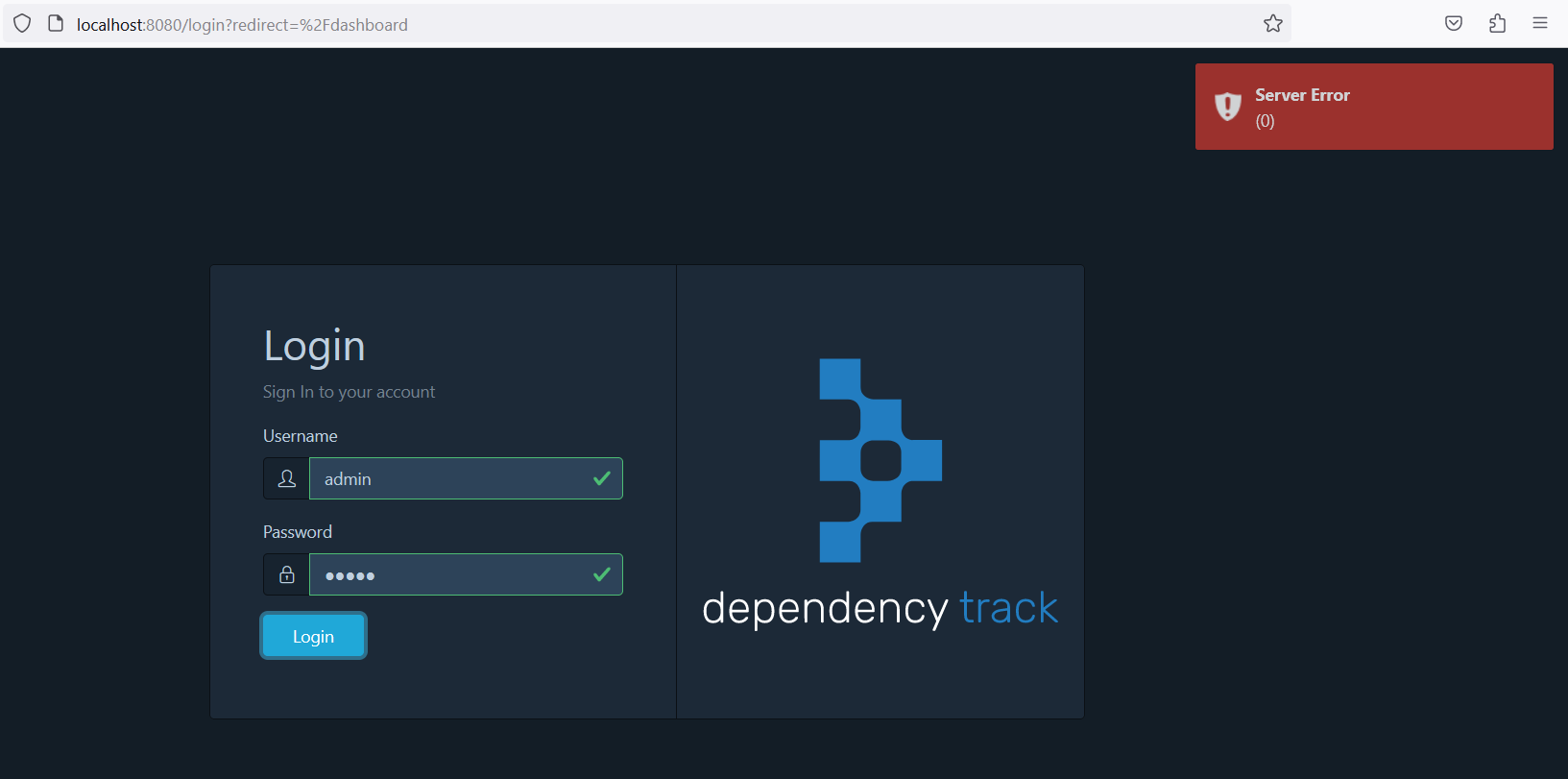Image resolution: width=1568 pixels, height=779 pixels.
Task: Click the padlock icon beside Password
Action: [x=286, y=574]
